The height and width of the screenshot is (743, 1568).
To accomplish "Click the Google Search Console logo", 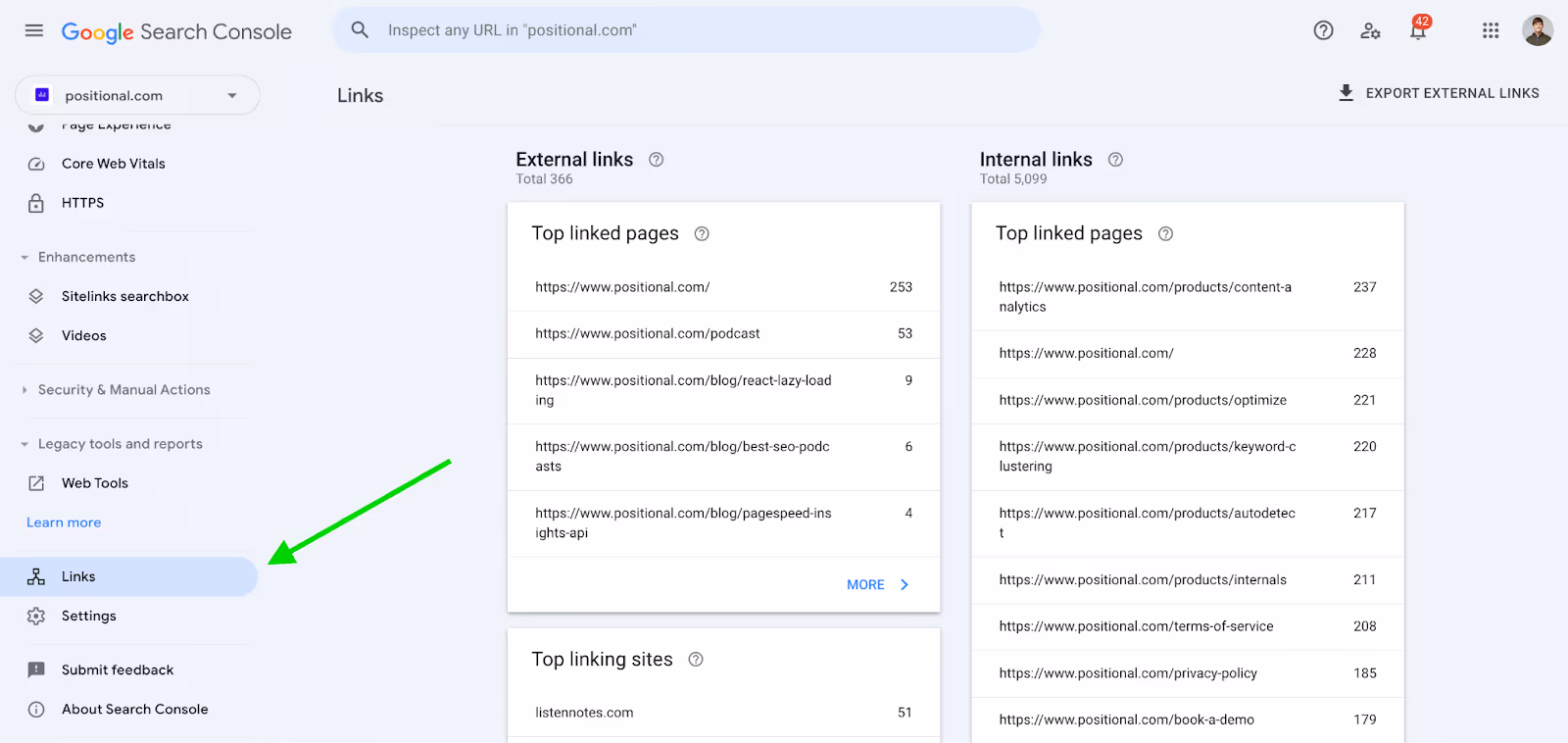I will [x=176, y=31].
